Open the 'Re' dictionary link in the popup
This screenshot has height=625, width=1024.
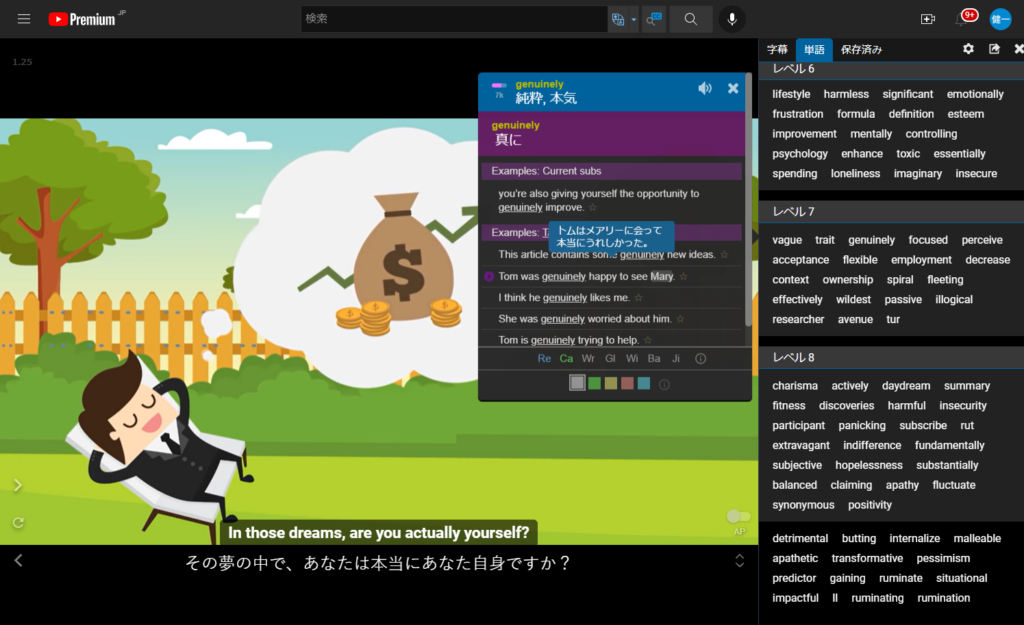coord(544,358)
